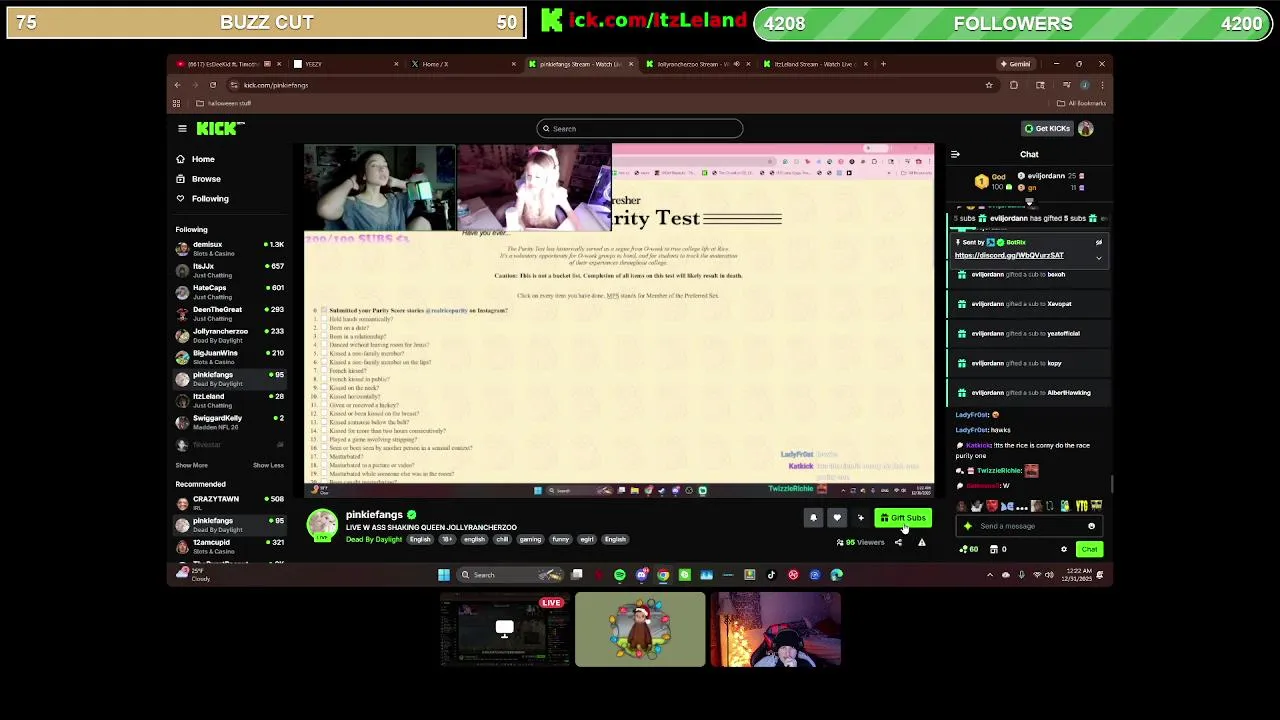Open Following in the sidebar
This screenshot has width=1280, height=720.
point(210,198)
